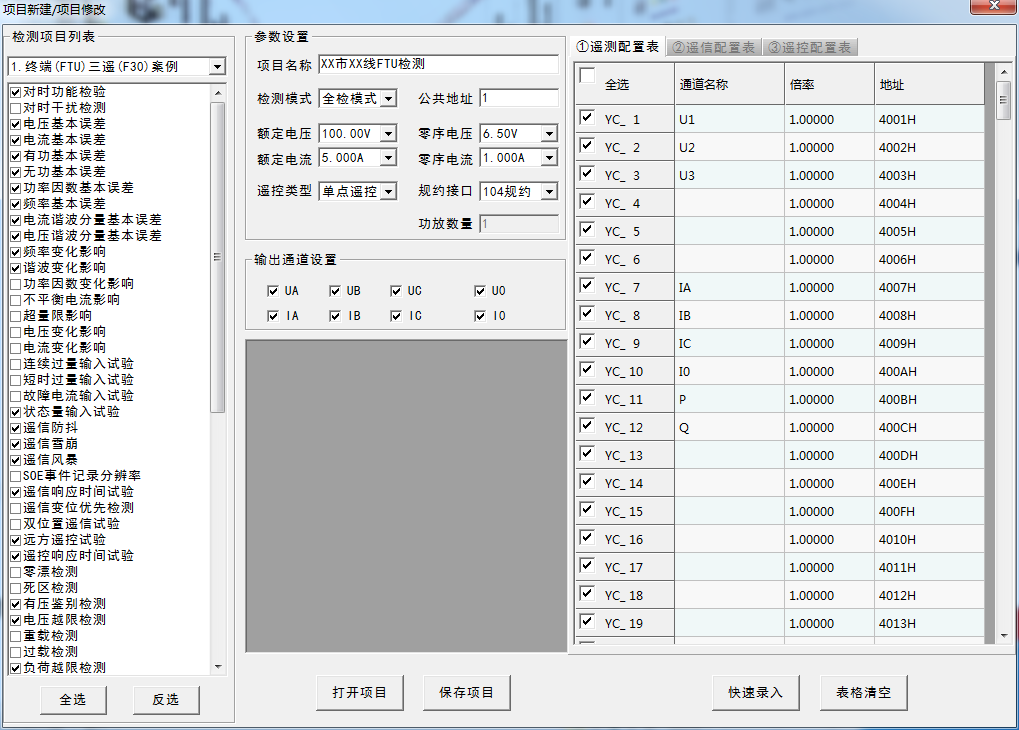Close the project dialog window
The width and height of the screenshot is (1019, 730).
click(994, 7)
